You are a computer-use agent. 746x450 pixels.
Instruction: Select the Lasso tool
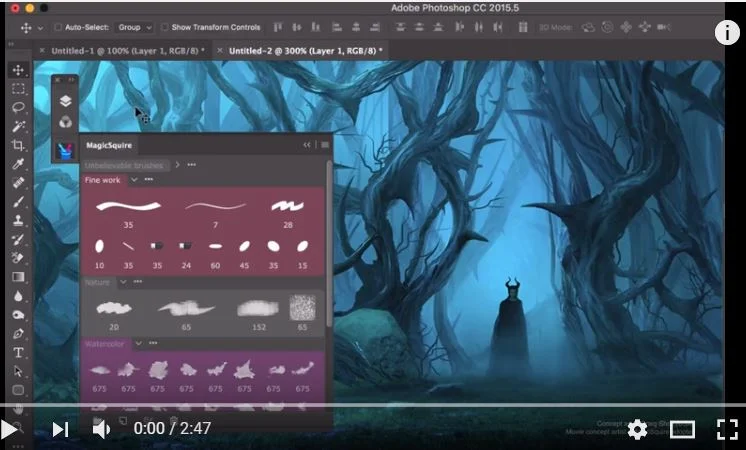click(18, 108)
